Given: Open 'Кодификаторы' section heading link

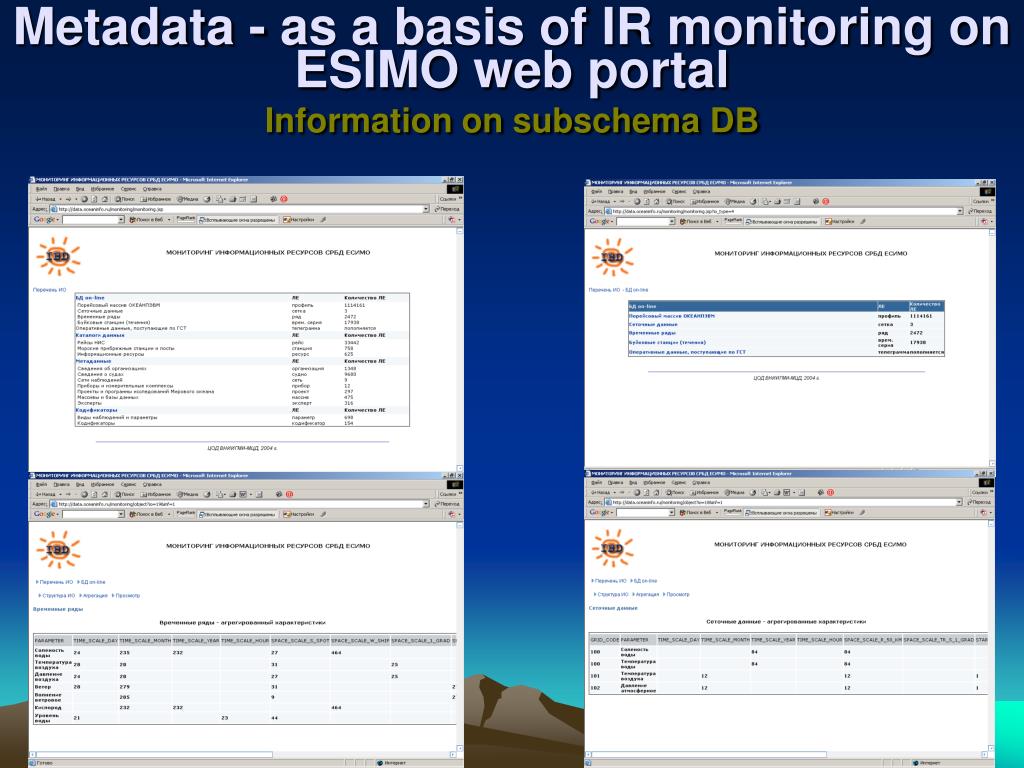Looking at the screenshot, I should coord(97,410).
